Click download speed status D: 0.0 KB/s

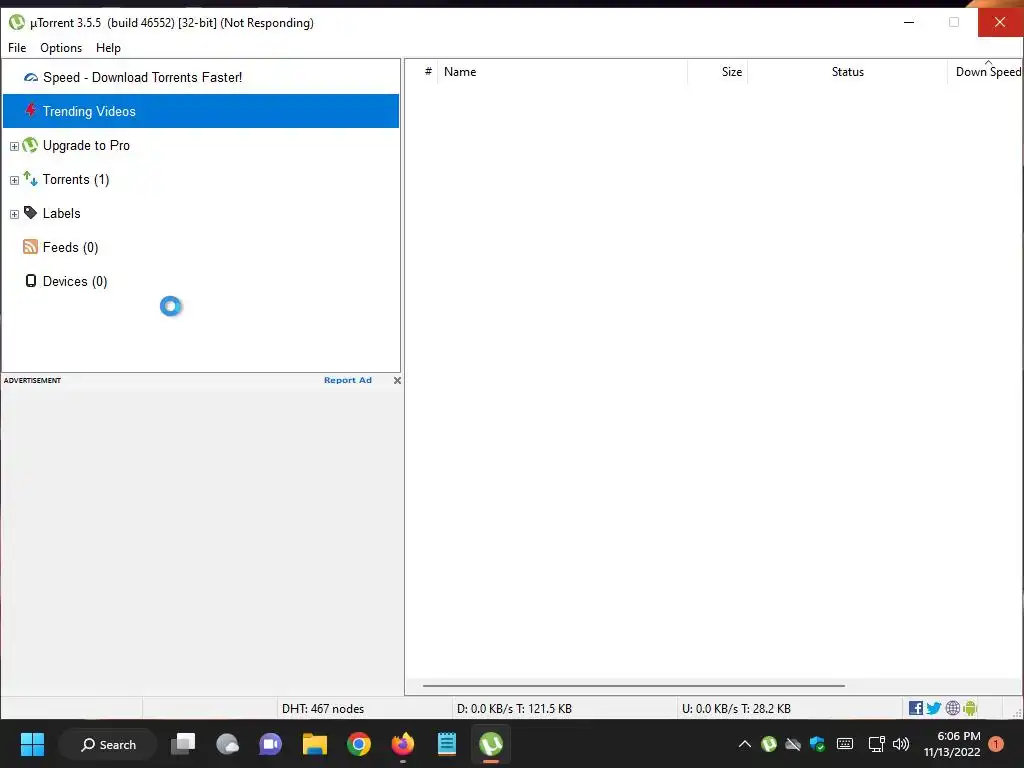(x=514, y=709)
